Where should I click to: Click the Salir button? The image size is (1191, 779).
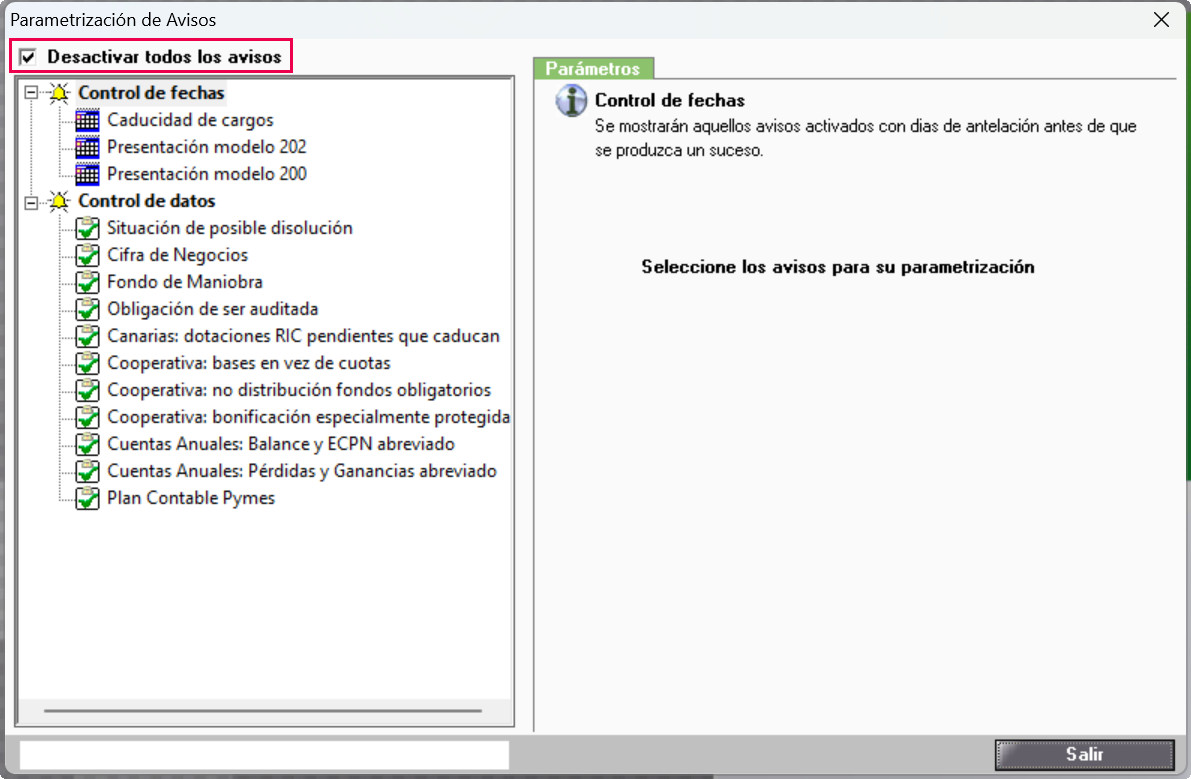pos(1084,754)
